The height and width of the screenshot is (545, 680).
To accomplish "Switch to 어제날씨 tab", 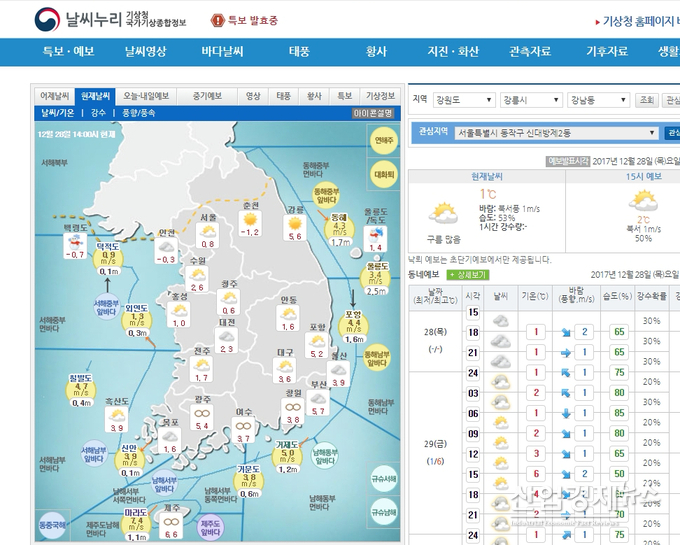I will (55, 96).
